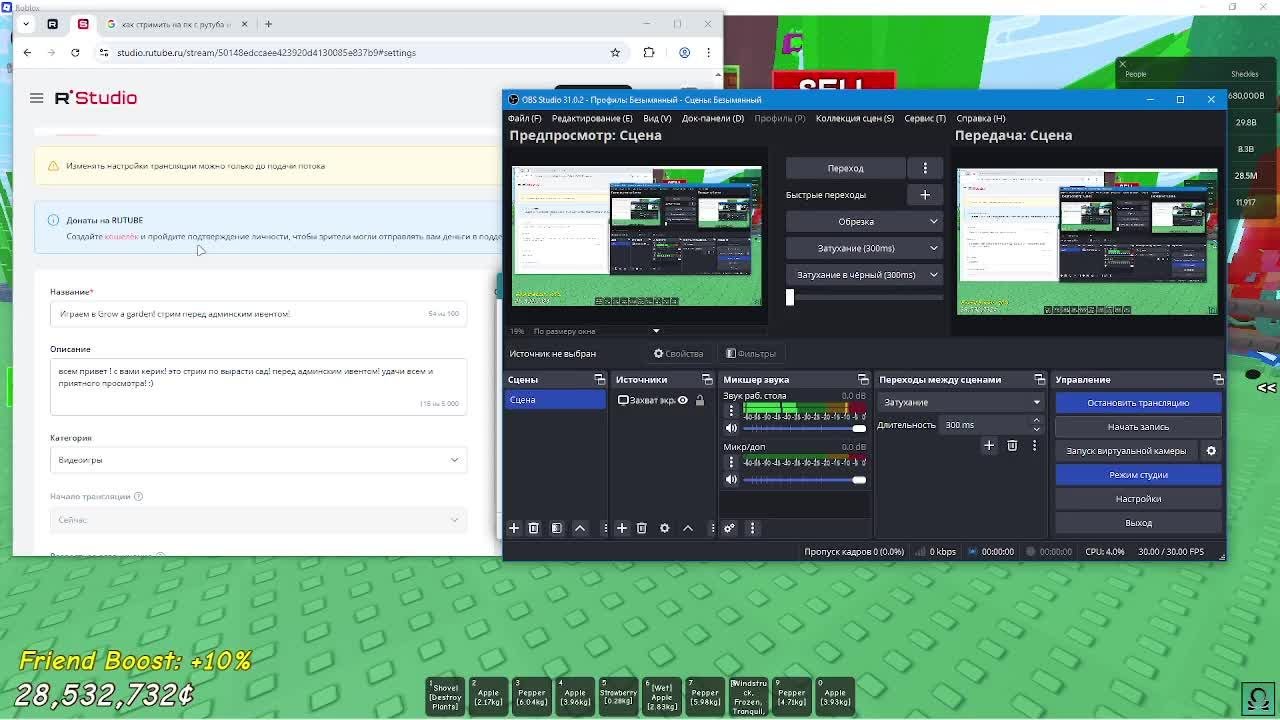Click Начать запись button

(1138, 427)
